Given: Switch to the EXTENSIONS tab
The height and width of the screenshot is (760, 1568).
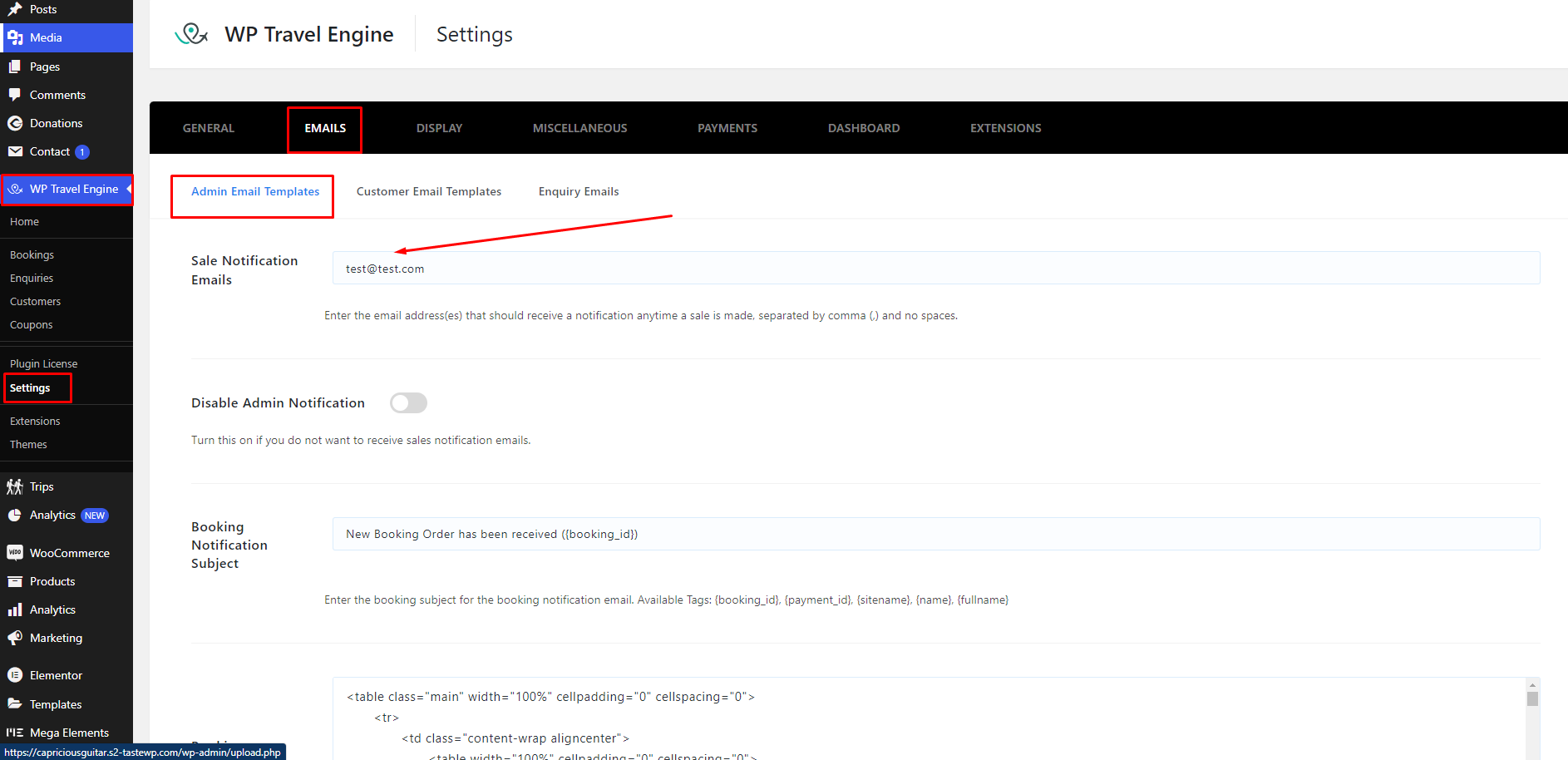Looking at the screenshot, I should tap(1005, 128).
